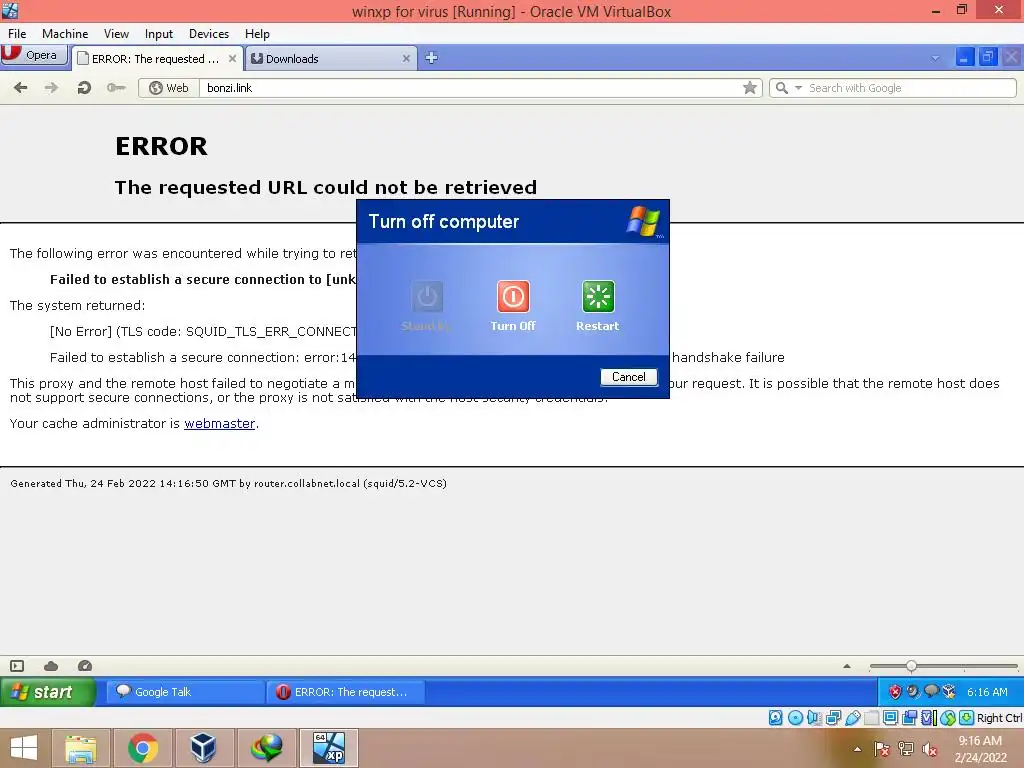Select the ERROR Opera taskbar button

coord(345,692)
